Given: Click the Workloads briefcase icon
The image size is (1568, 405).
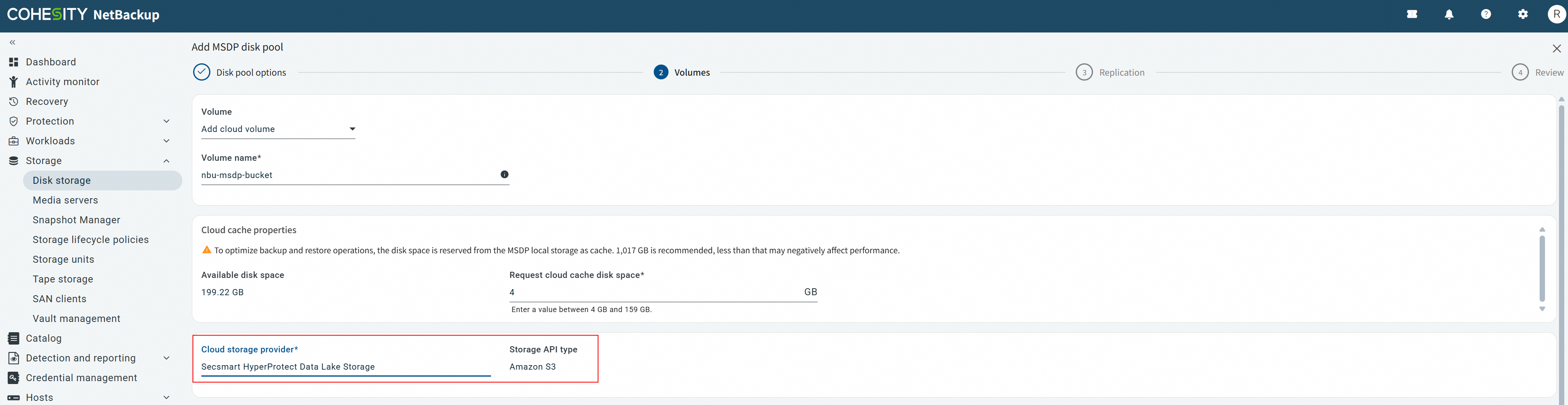Looking at the screenshot, I should tap(14, 141).
